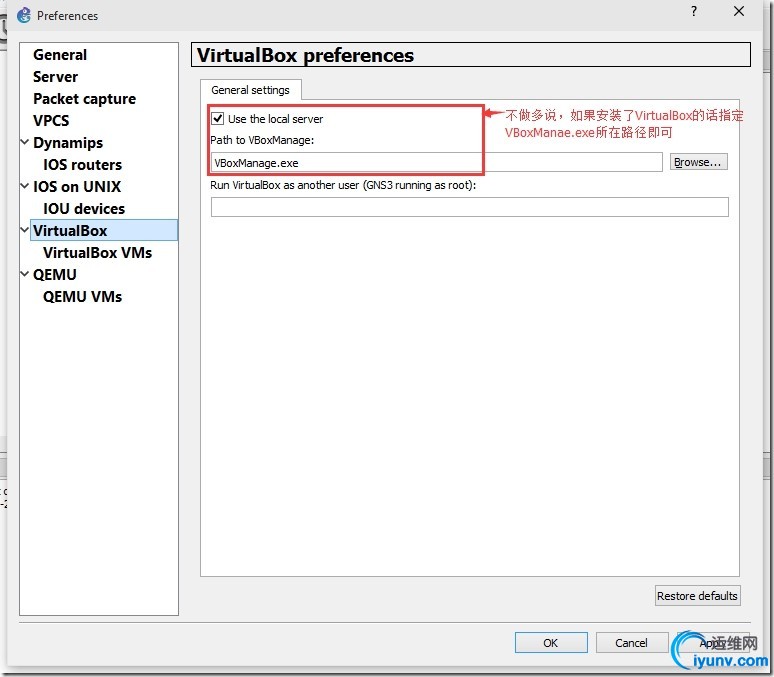Browse for the VBoxManage executable

click(x=698, y=162)
